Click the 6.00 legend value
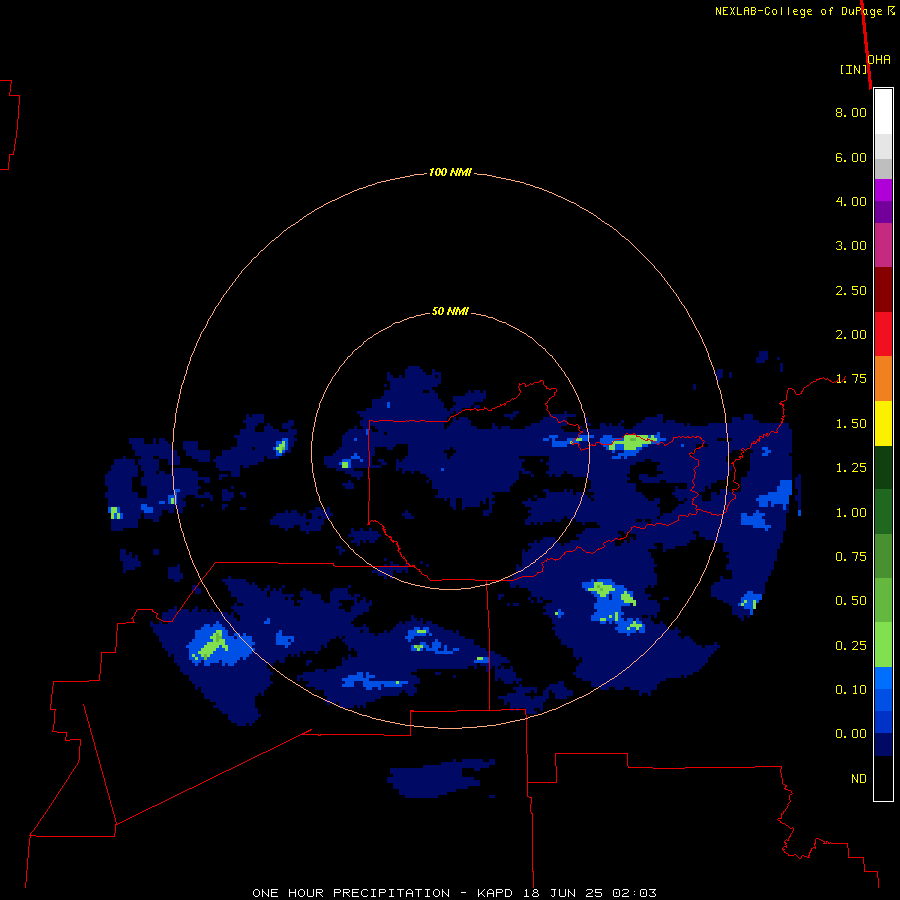 (x=851, y=157)
